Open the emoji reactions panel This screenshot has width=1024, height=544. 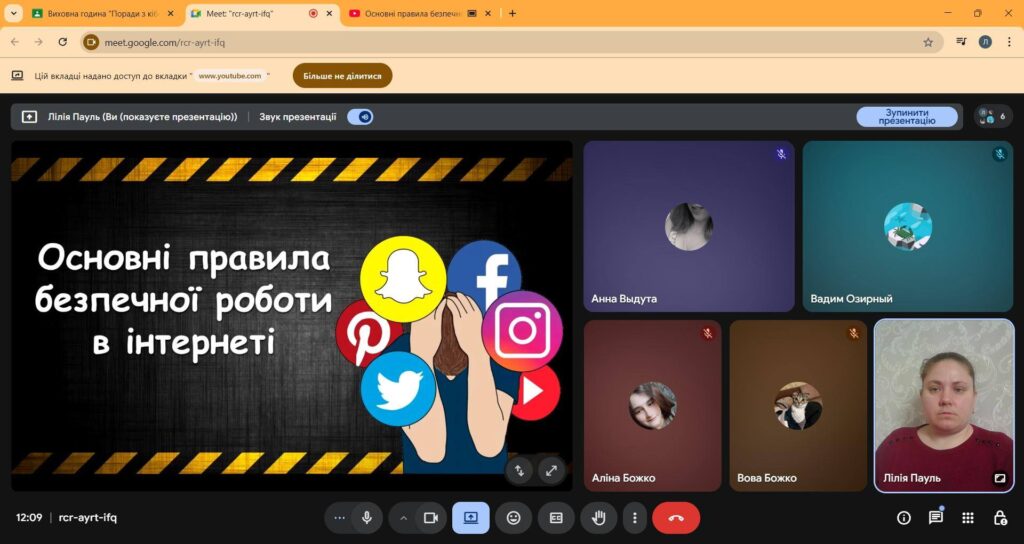[514, 518]
